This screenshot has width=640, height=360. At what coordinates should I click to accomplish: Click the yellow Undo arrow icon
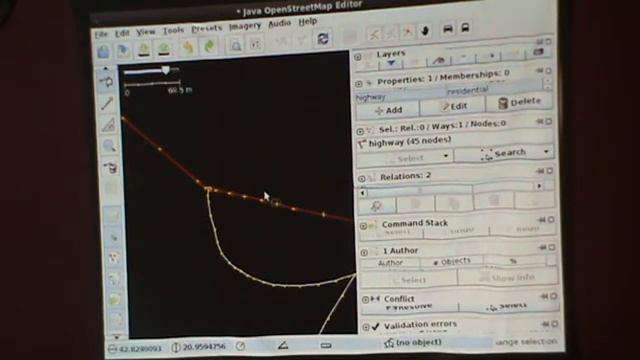tap(188, 47)
